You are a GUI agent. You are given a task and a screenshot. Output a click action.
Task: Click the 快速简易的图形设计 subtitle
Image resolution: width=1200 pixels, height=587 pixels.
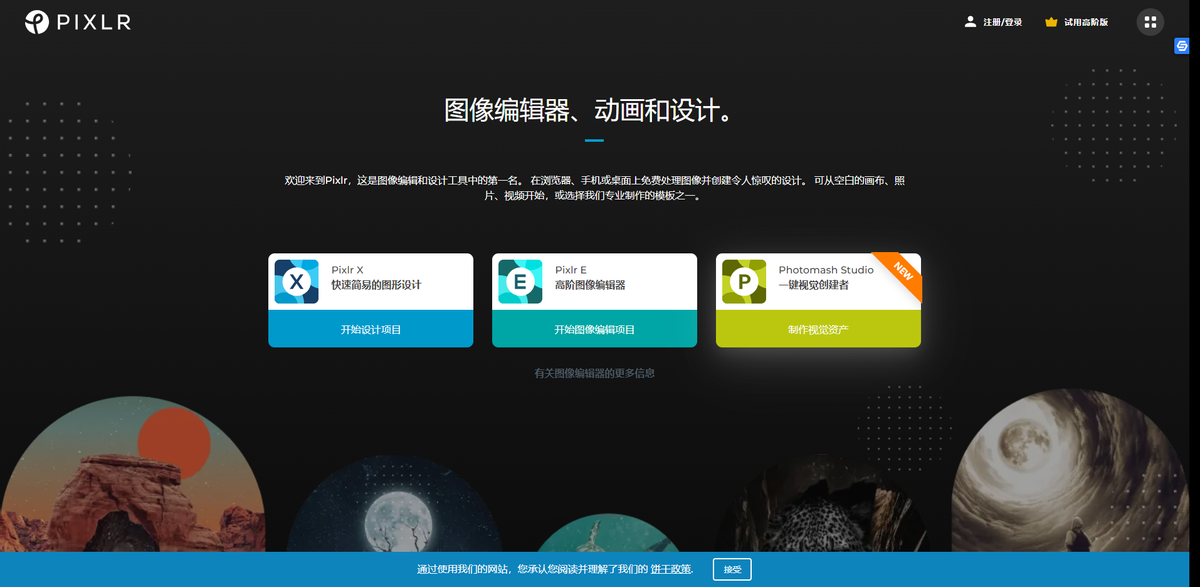[377, 285]
